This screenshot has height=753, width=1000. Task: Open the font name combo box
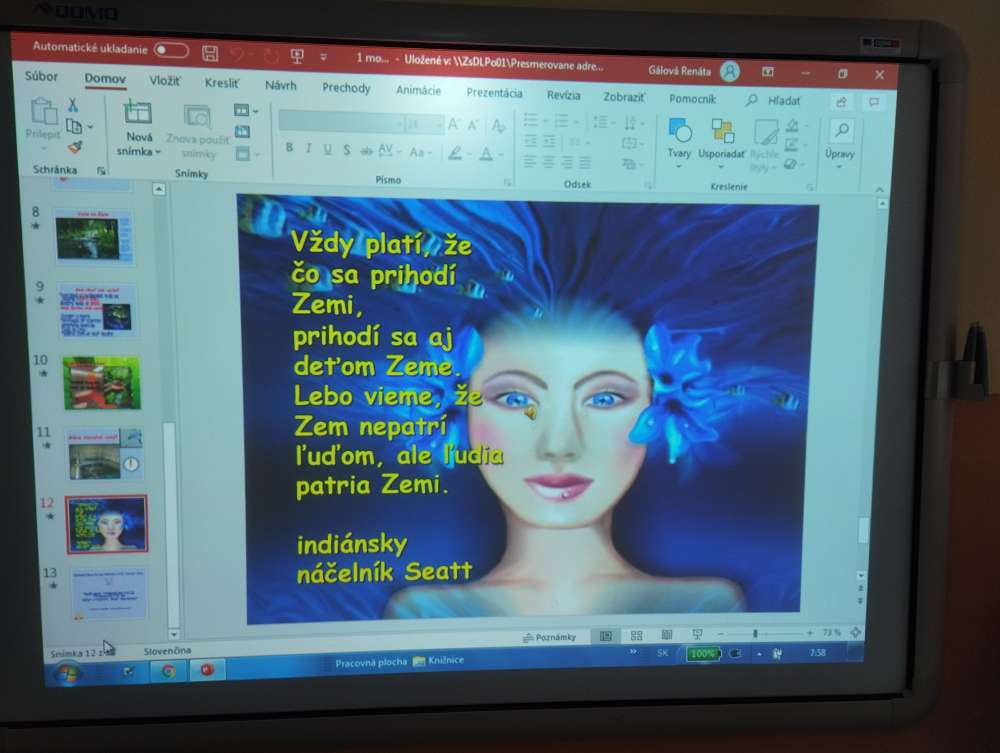click(x=342, y=121)
